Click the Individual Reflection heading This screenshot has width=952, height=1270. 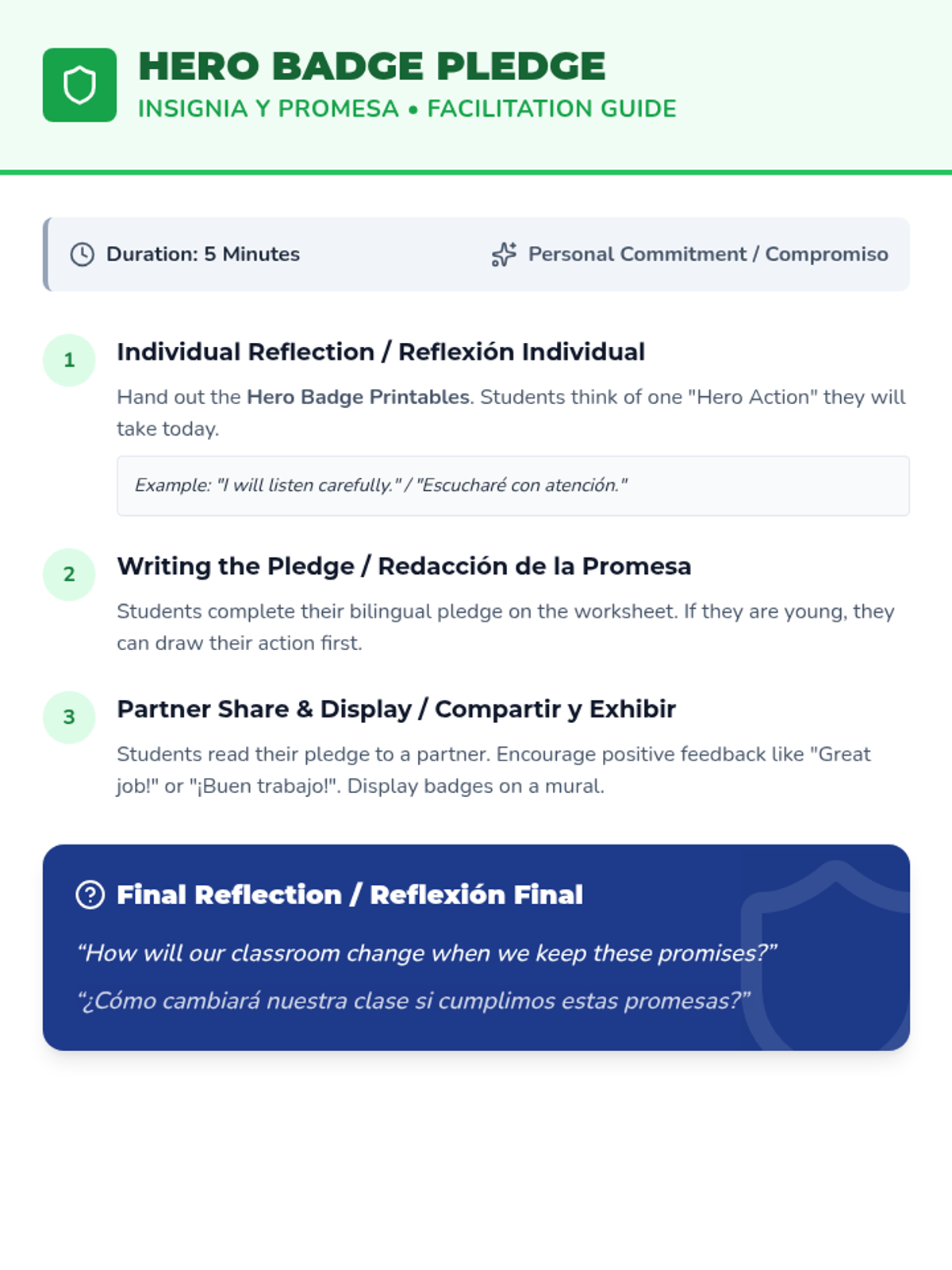[381, 352]
